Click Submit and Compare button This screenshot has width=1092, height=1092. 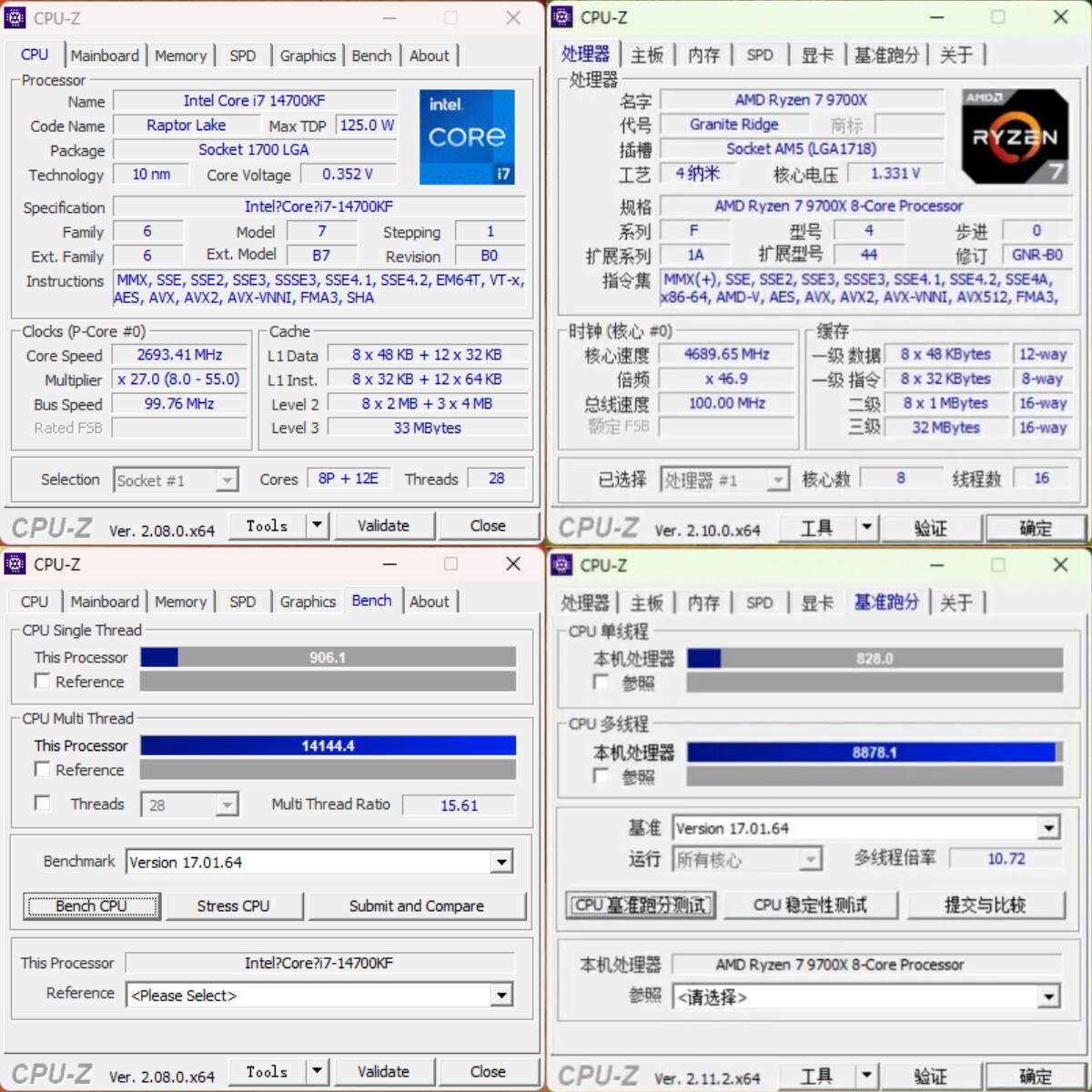pyautogui.click(x=417, y=905)
